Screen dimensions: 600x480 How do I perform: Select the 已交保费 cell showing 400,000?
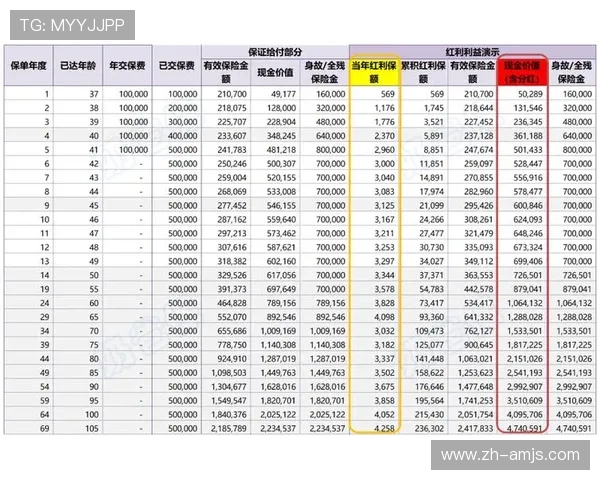(177, 136)
